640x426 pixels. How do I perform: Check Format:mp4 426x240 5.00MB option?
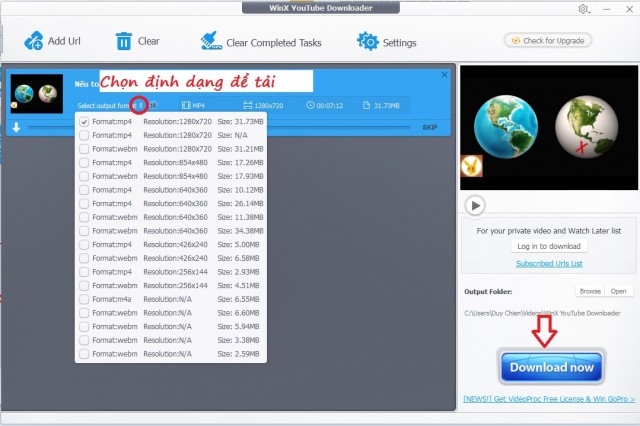pyautogui.click(x=84, y=244)
